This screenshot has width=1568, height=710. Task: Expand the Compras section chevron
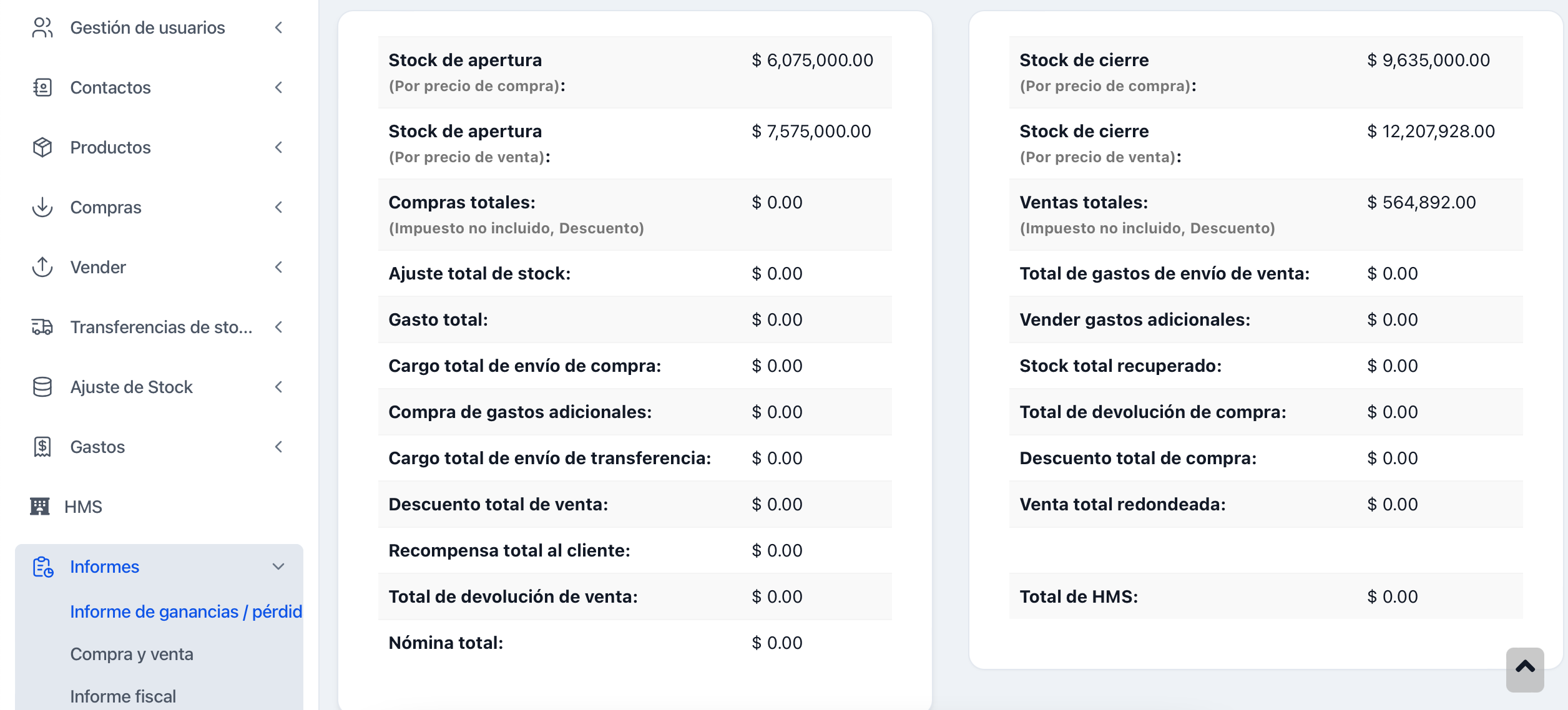coord(279,207)
